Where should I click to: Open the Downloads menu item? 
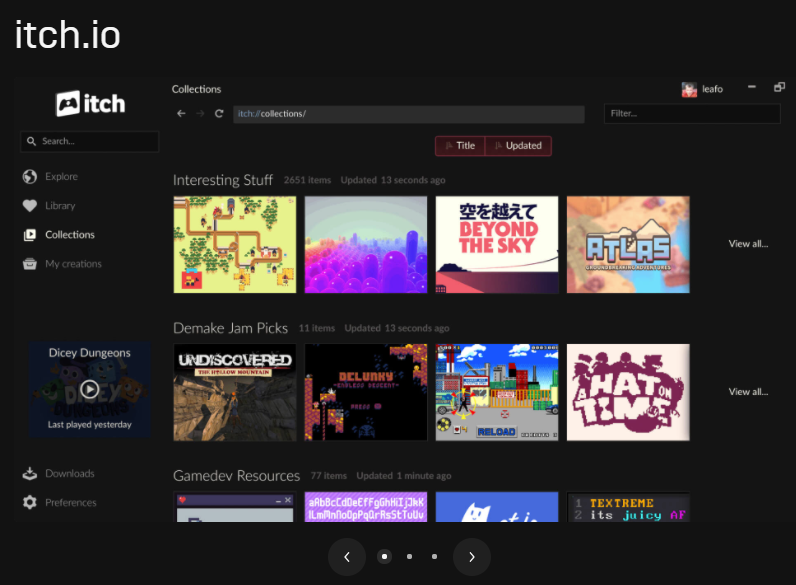pos(70,473)
